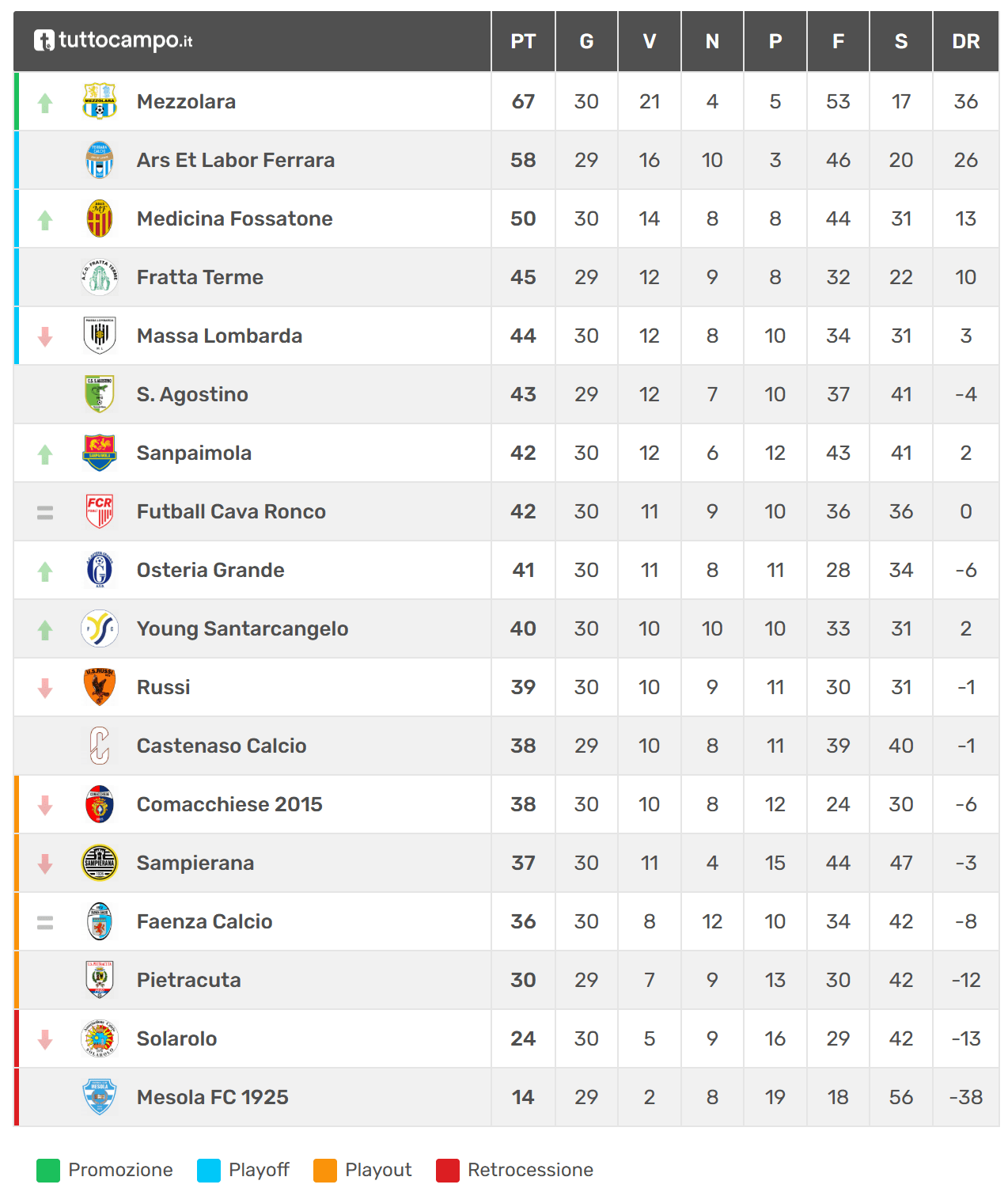Sort table by DR column header
Viewport: 1008px width, 1192px height.
965,41
